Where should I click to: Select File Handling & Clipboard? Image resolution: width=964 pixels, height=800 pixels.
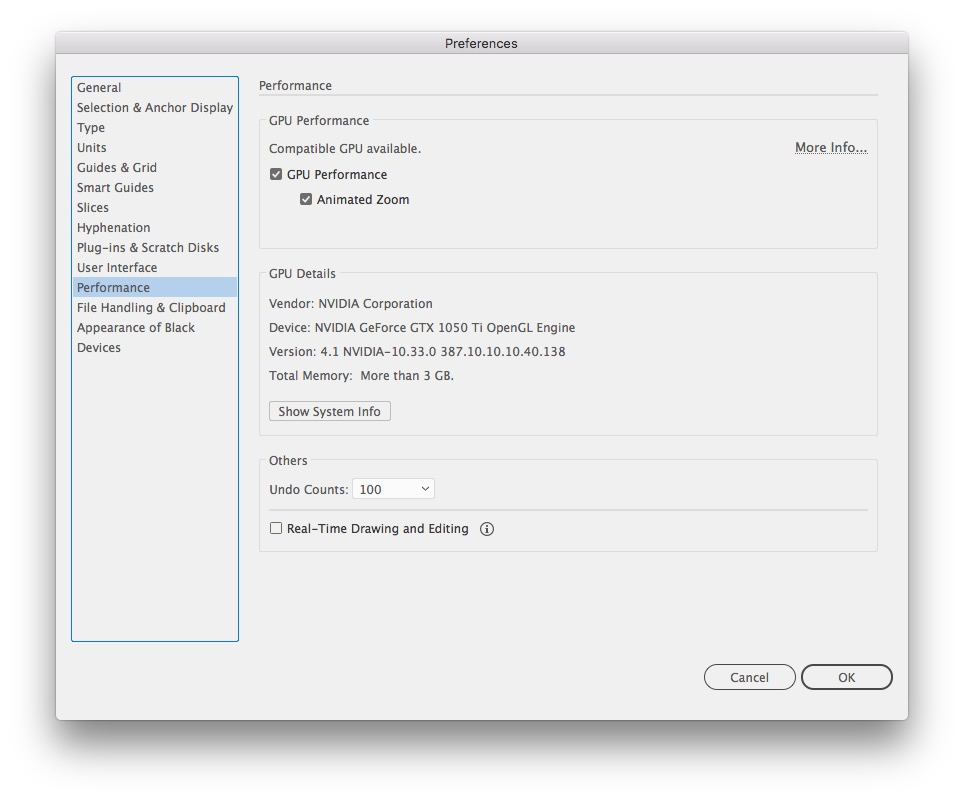(x=151, y=307)
